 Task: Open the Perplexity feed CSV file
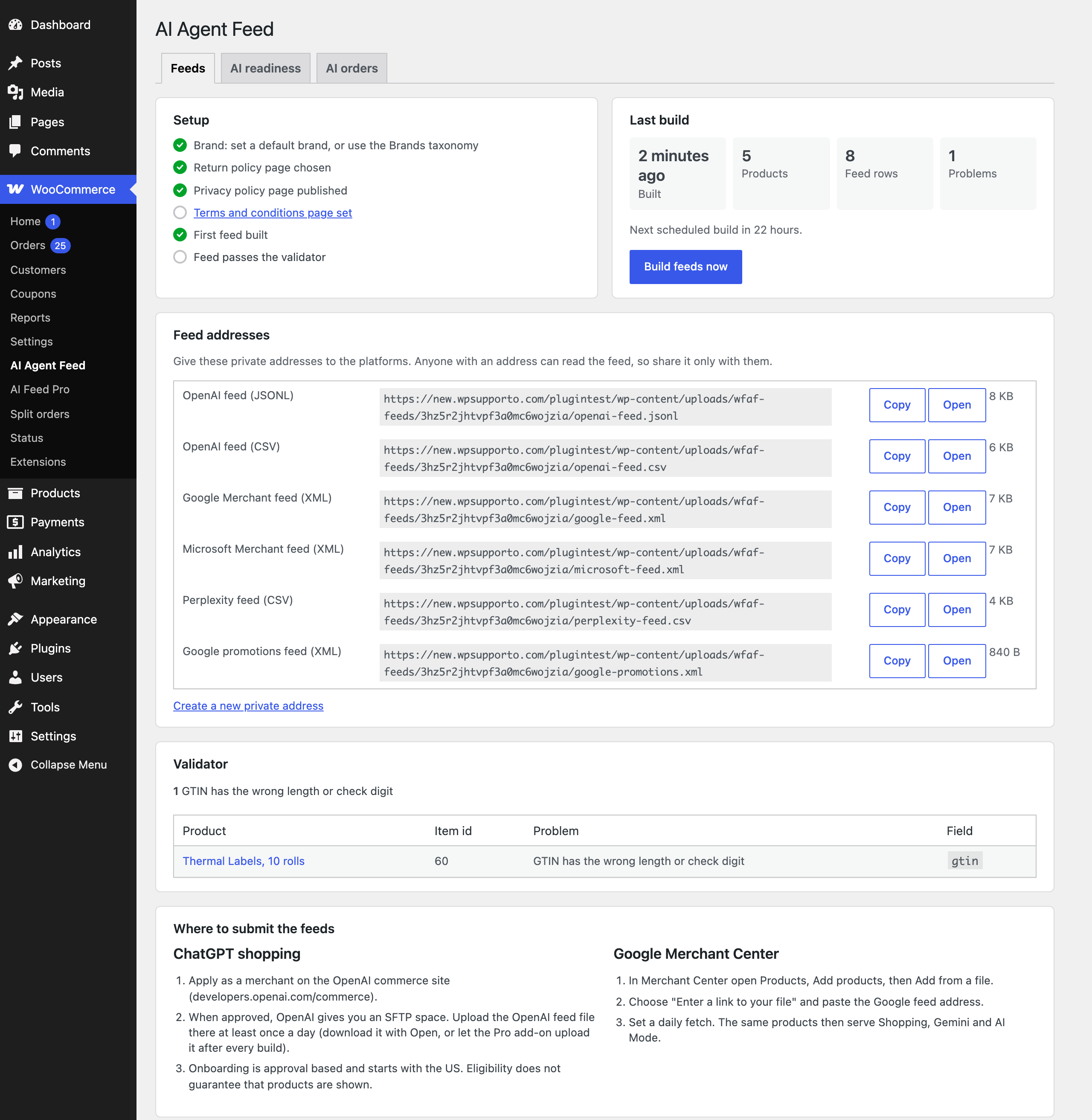point(957,609)
